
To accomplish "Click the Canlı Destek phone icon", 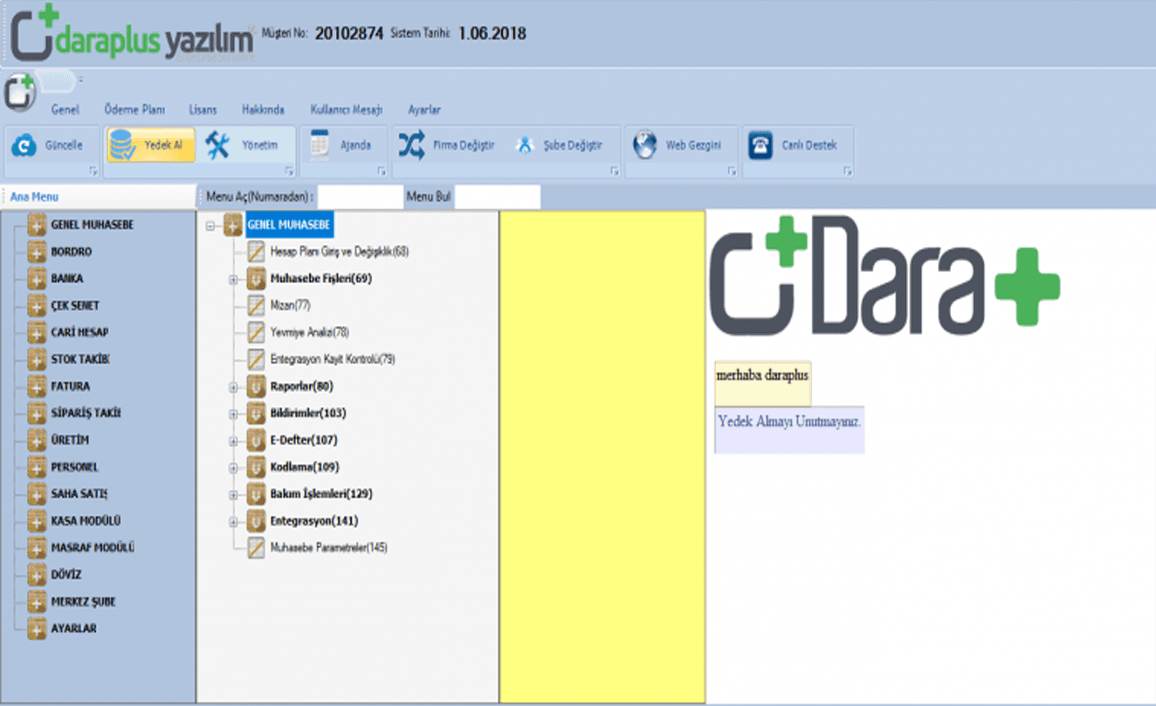I will pos(760,145).
